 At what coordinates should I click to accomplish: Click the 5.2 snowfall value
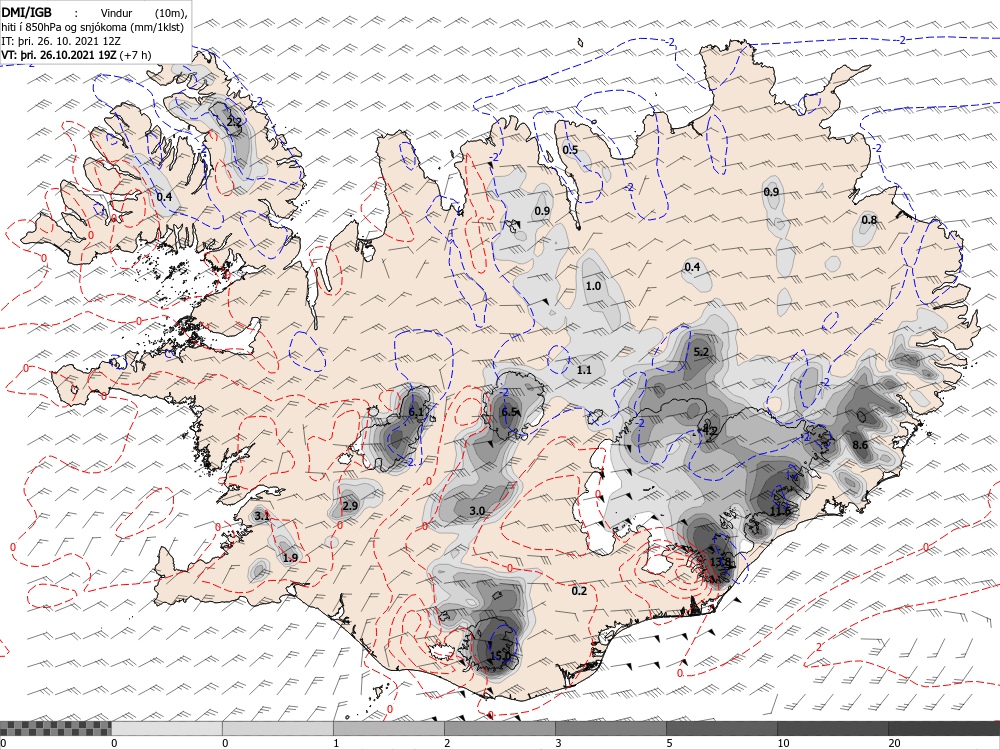coord(701,352)
